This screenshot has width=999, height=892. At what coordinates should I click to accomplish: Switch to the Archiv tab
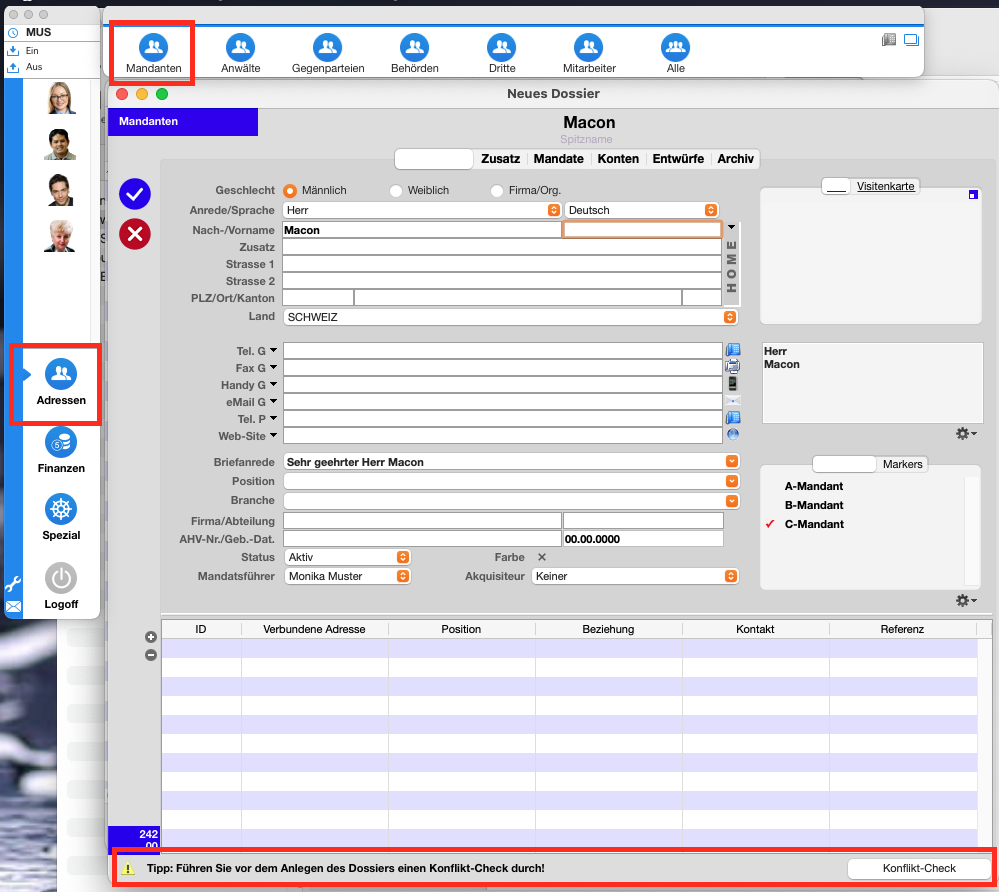coord(735,159)
